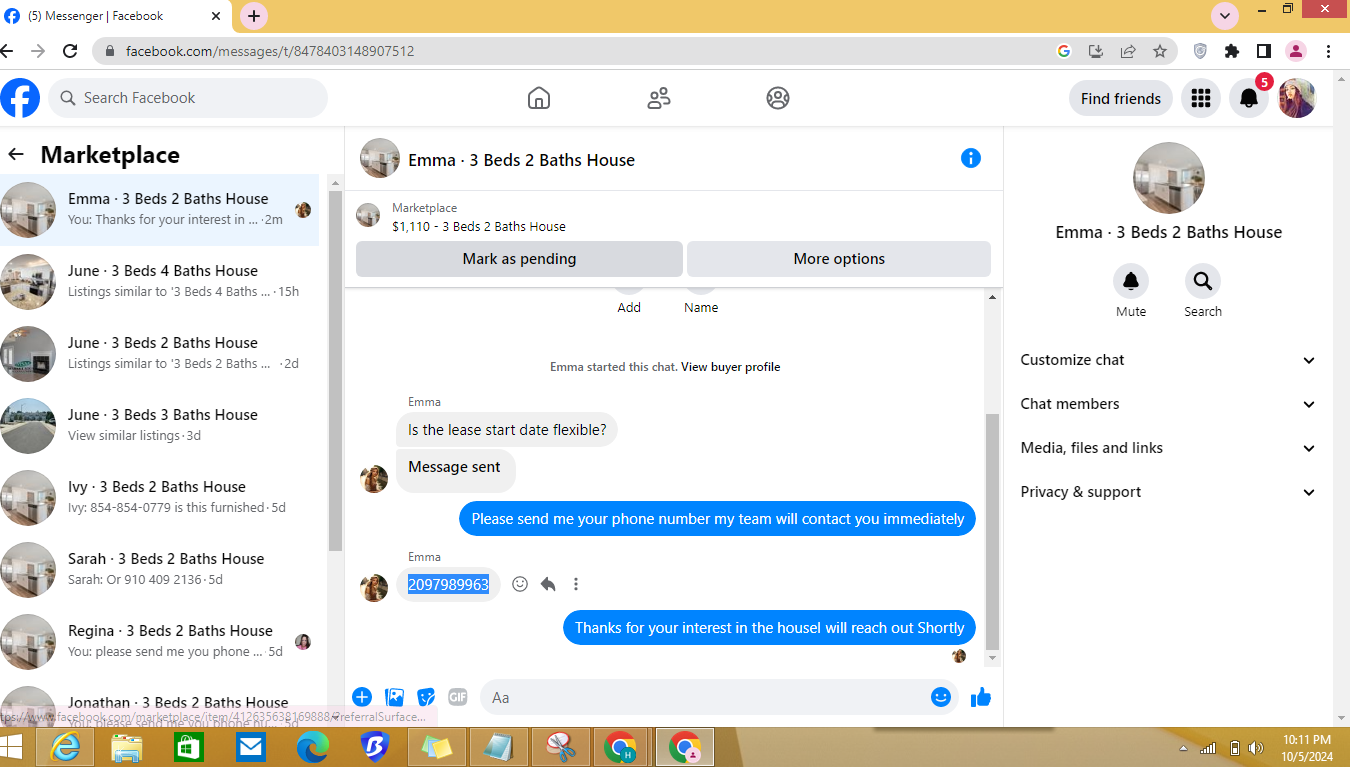Open the Mail app from the taskbar
Image resolution: width=1350 pixels, height=767 pixels.
[250, 747]
